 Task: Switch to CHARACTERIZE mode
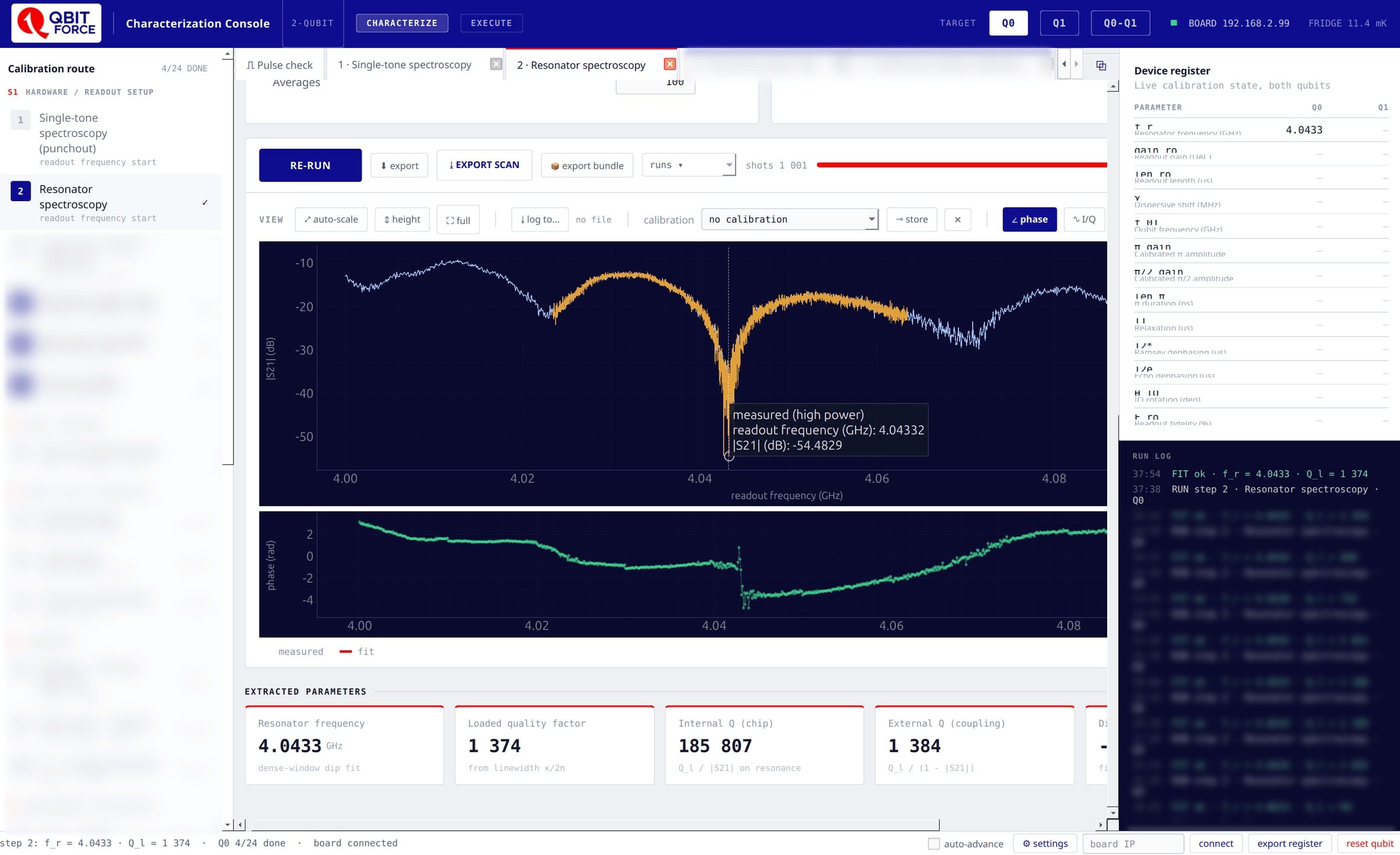tap(402, 23)
